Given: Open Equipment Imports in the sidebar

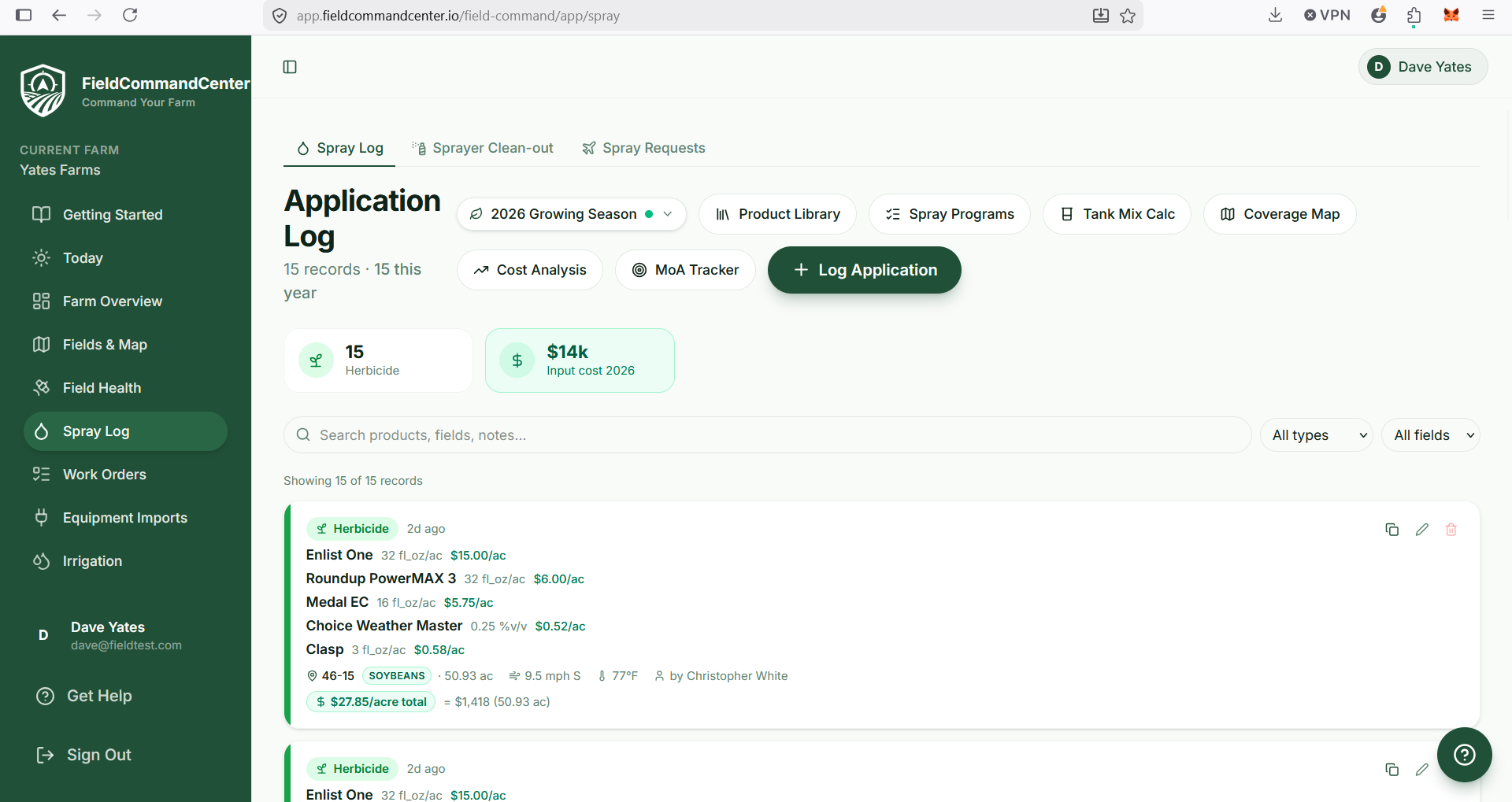Looking at the screenshot, I should click(x=125, y=518).
